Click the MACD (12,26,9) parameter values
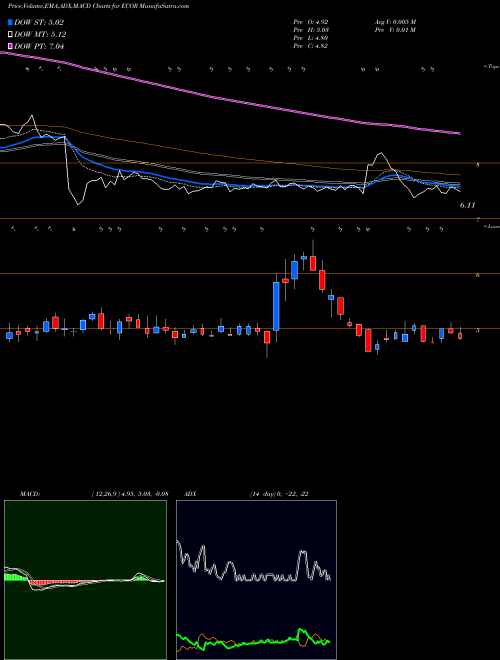This screenshot has height=660, width=500. [x=130, y=494]
